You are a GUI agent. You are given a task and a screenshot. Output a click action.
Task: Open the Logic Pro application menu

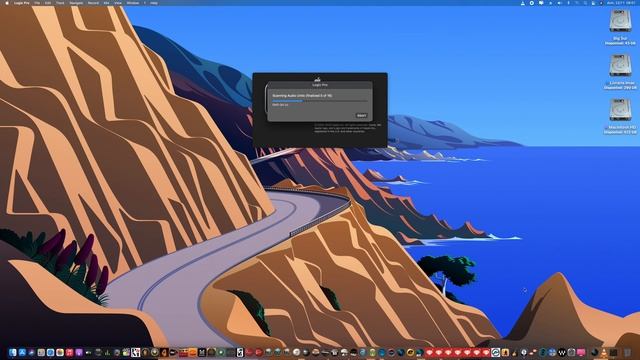[x=22, y=3]
